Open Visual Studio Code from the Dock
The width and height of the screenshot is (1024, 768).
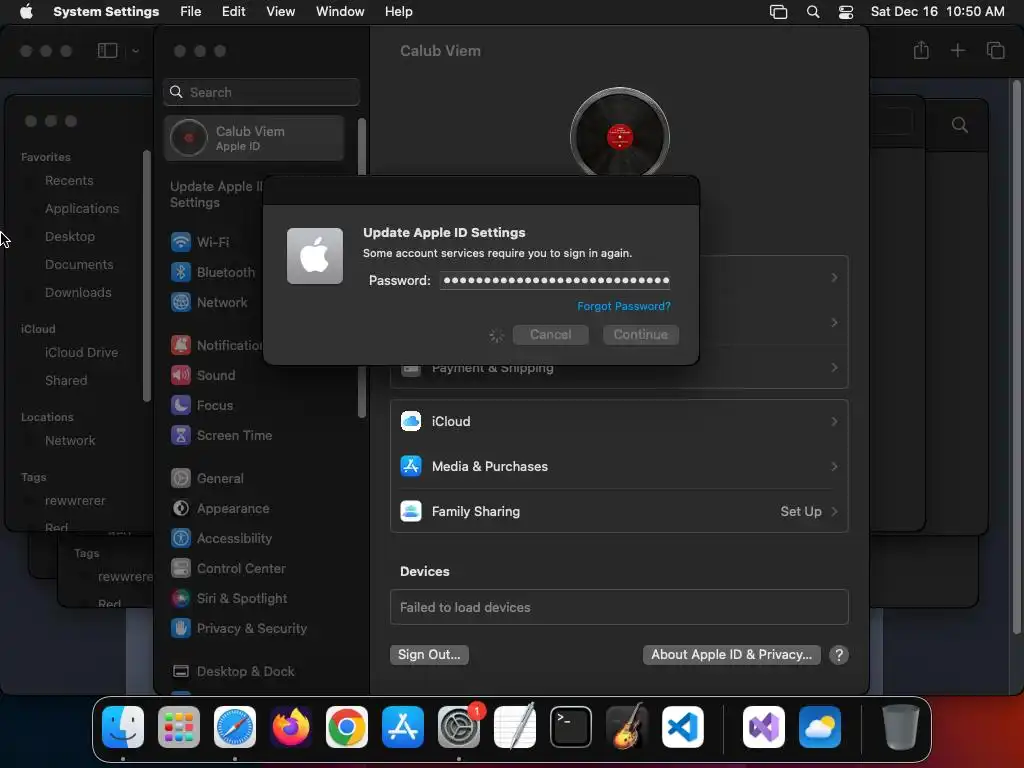(683, 727)
